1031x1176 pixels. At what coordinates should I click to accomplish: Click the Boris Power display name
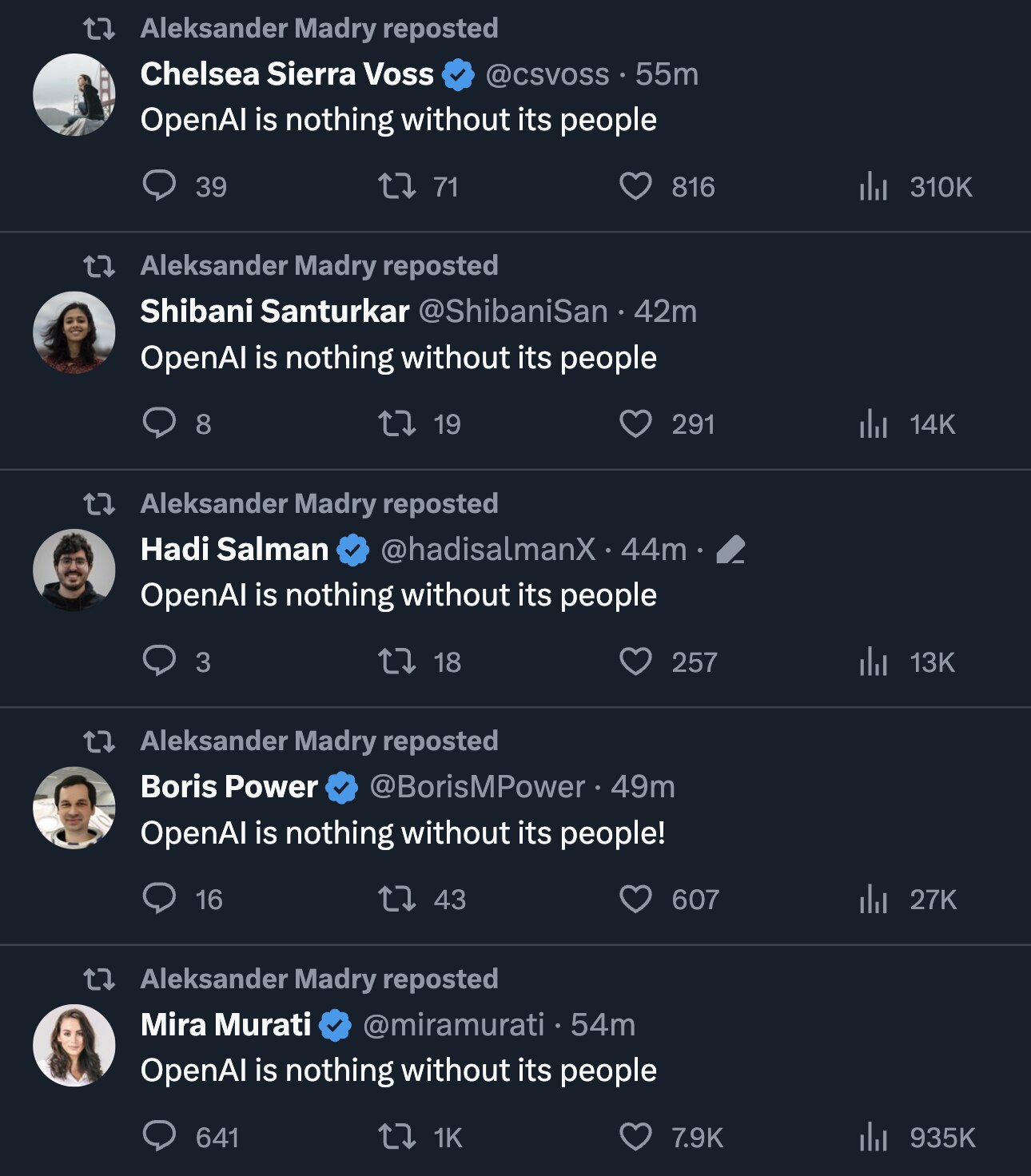coord(229,787)
